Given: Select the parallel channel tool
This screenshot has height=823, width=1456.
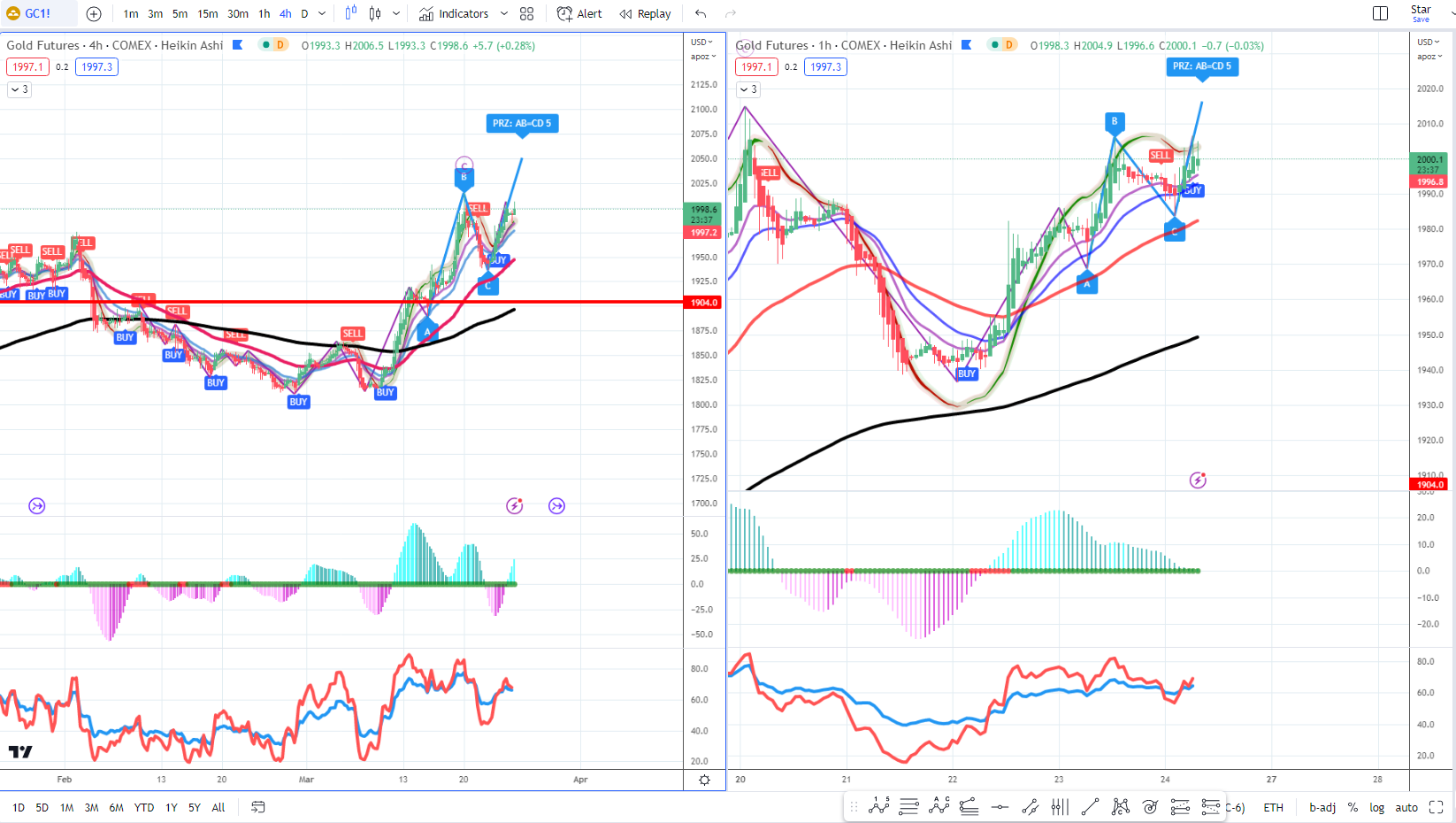Looking at the screenshot, I should (1030, 806).
